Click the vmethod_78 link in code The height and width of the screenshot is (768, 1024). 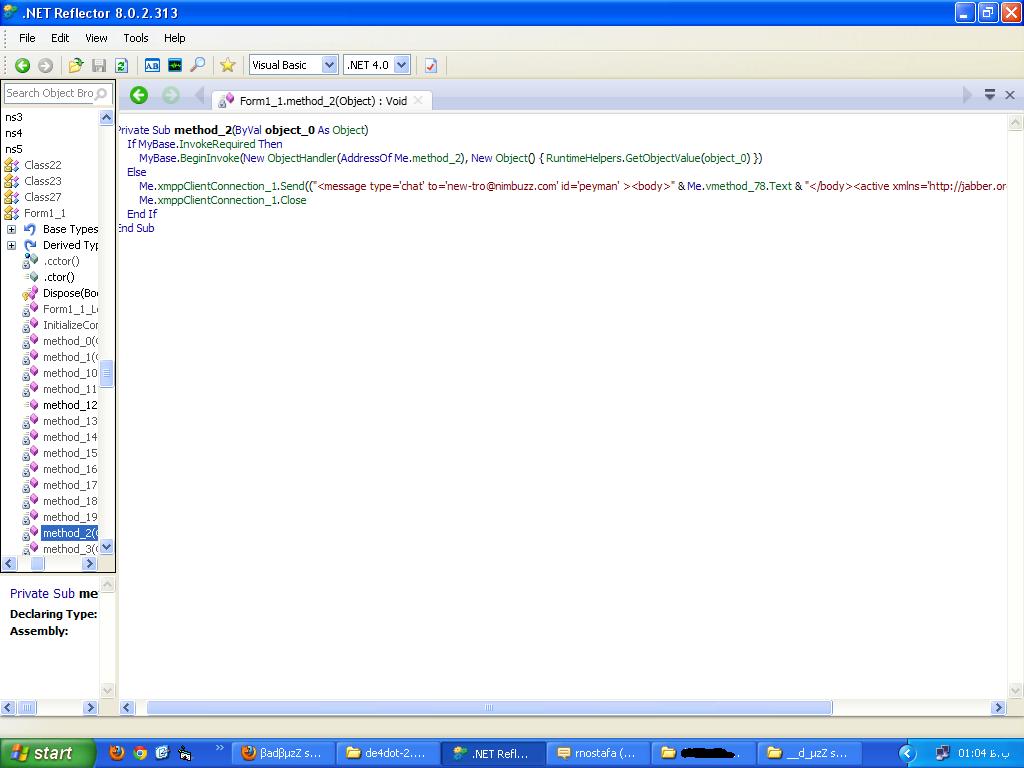(x=735, y=186)
